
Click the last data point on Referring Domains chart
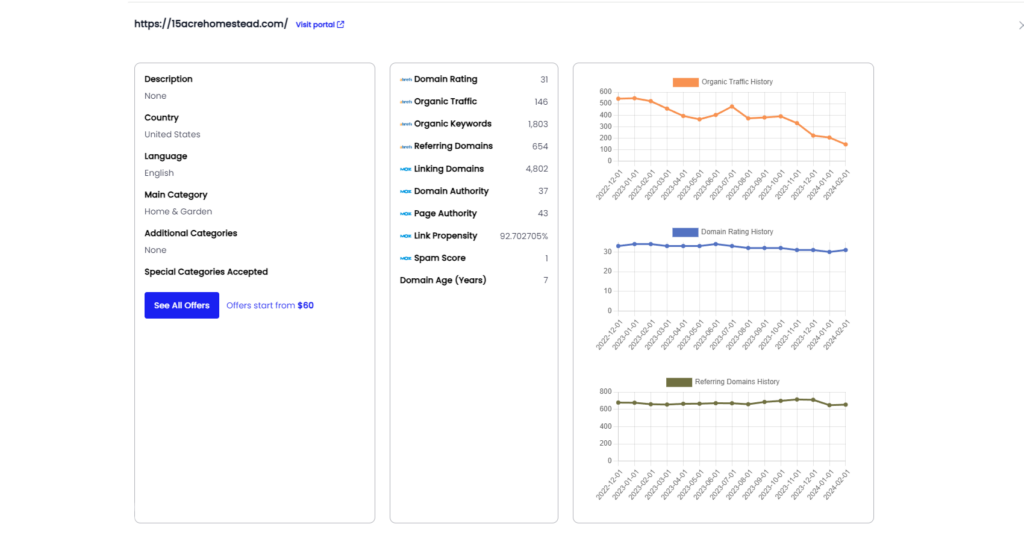click(846, 405)
